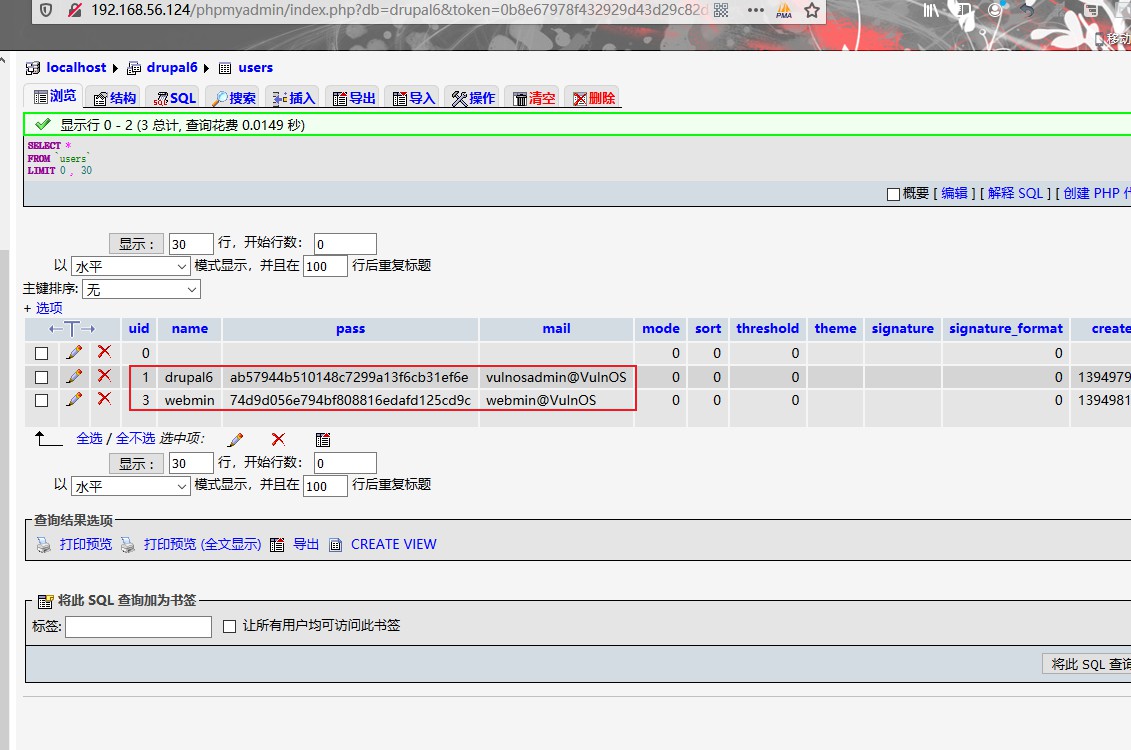Click the print preview printer icon
This screenshot has width=1131, height=750.
pos(44,545)
